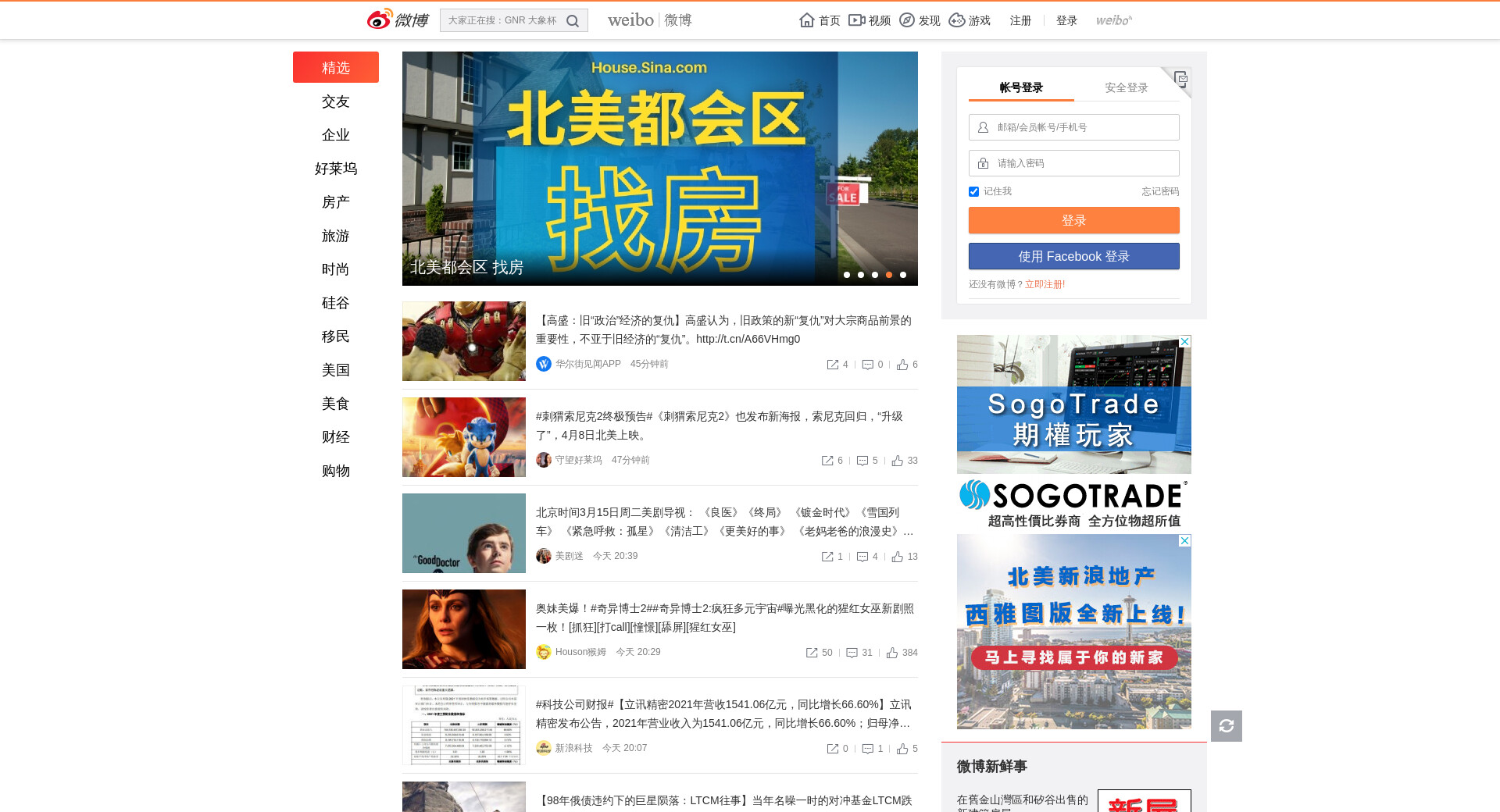The image size is (1500, 812).
Task: Select 好莱坞 in the category sidebar
Action: tap(336, 169)
